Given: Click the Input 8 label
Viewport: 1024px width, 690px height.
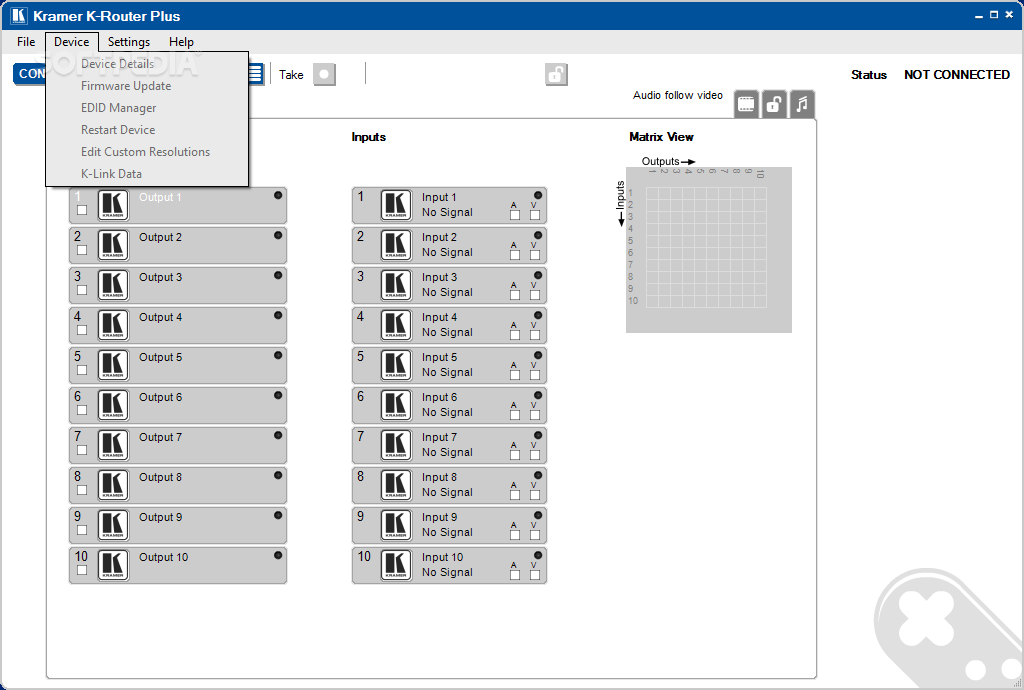Looking at the screenshot, I should point(440,478).
